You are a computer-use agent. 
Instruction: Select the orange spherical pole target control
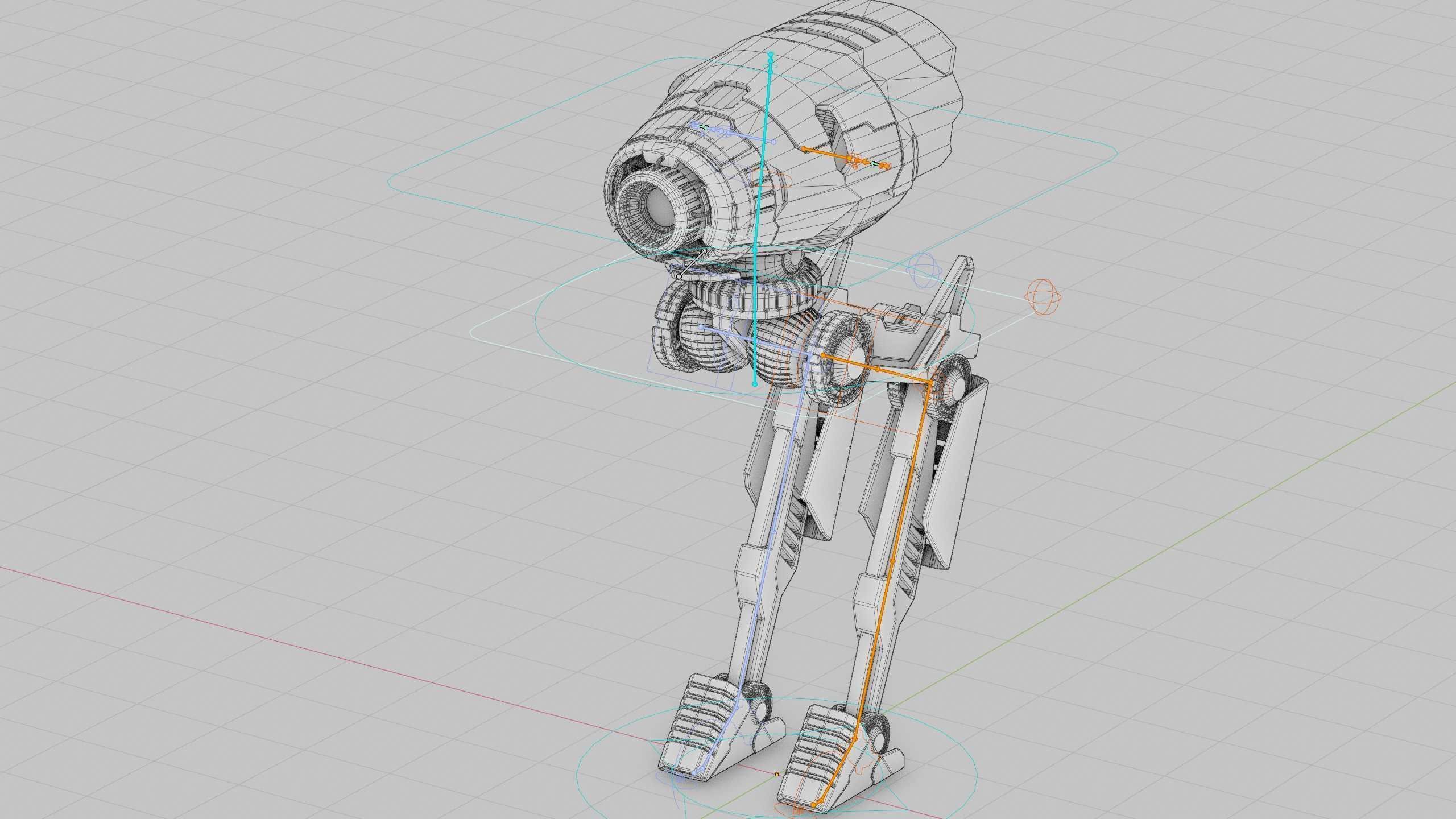click(x=1043, y=297)
